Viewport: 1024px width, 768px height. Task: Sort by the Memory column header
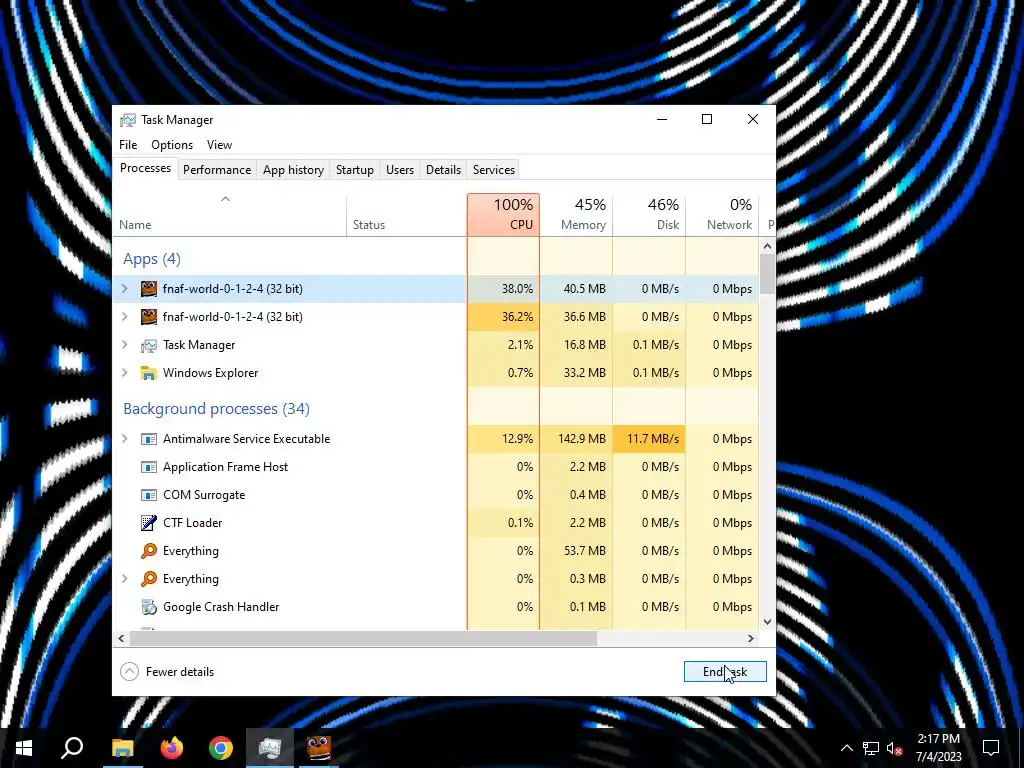pos(576,215)
